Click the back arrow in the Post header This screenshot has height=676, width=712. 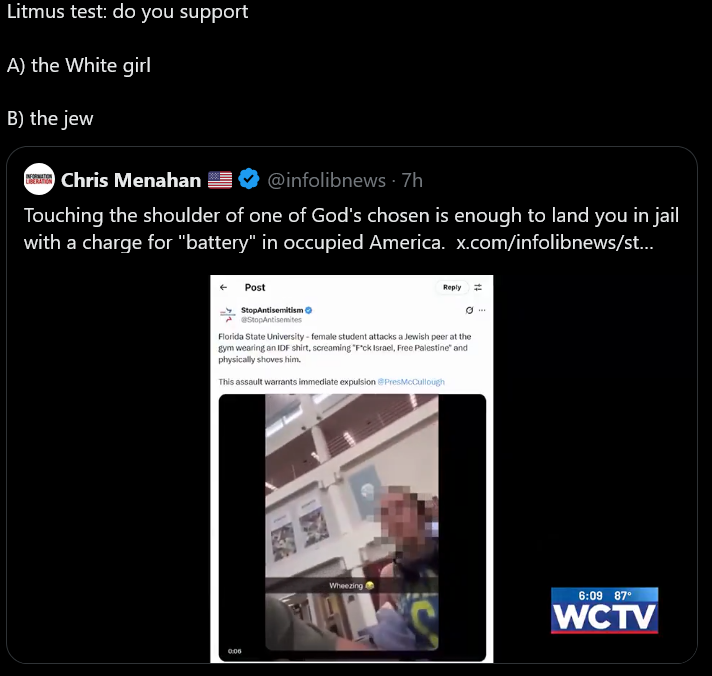coord(223,287)
